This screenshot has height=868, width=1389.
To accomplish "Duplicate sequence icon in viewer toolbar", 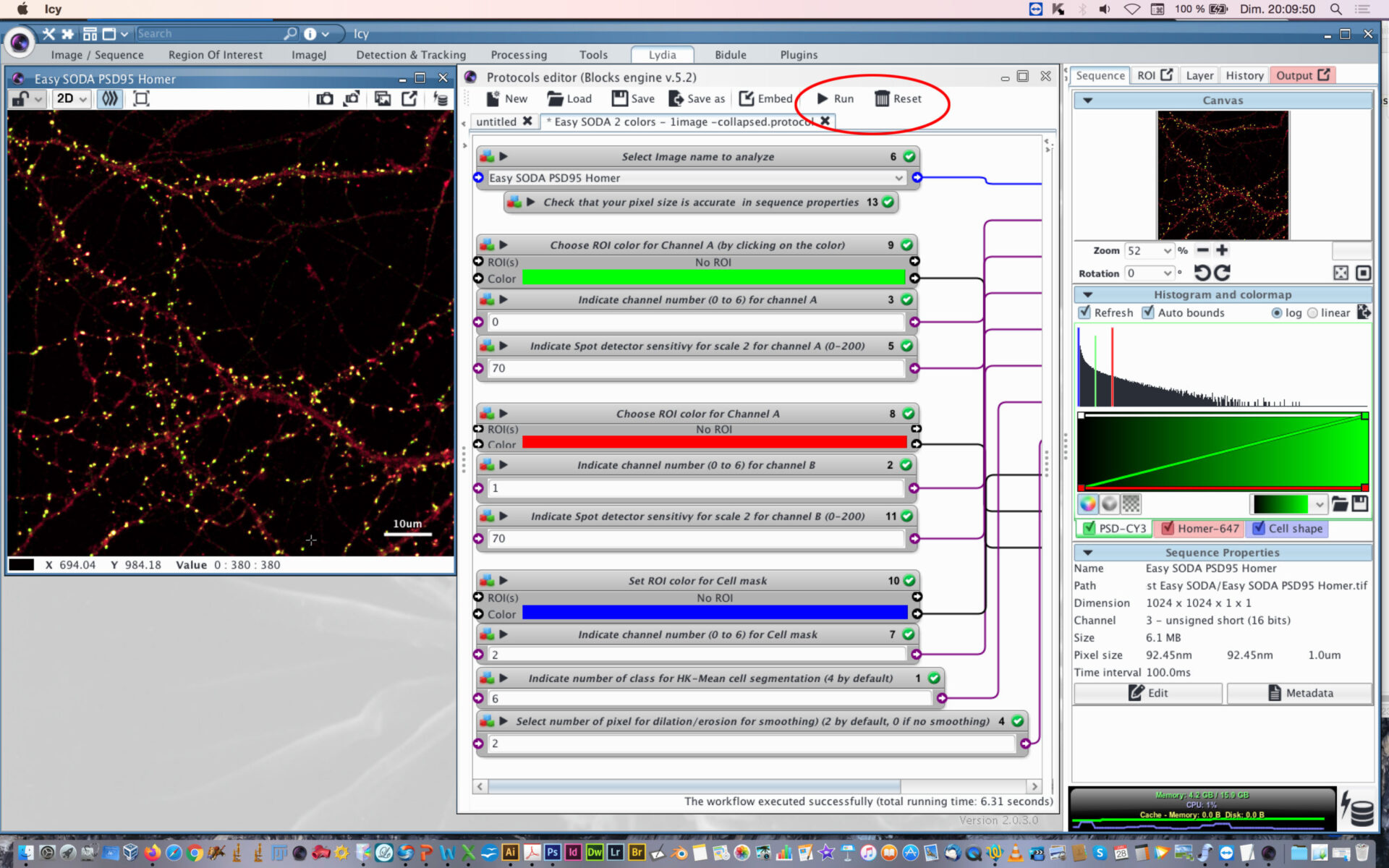I will click(x=383, y=98).
